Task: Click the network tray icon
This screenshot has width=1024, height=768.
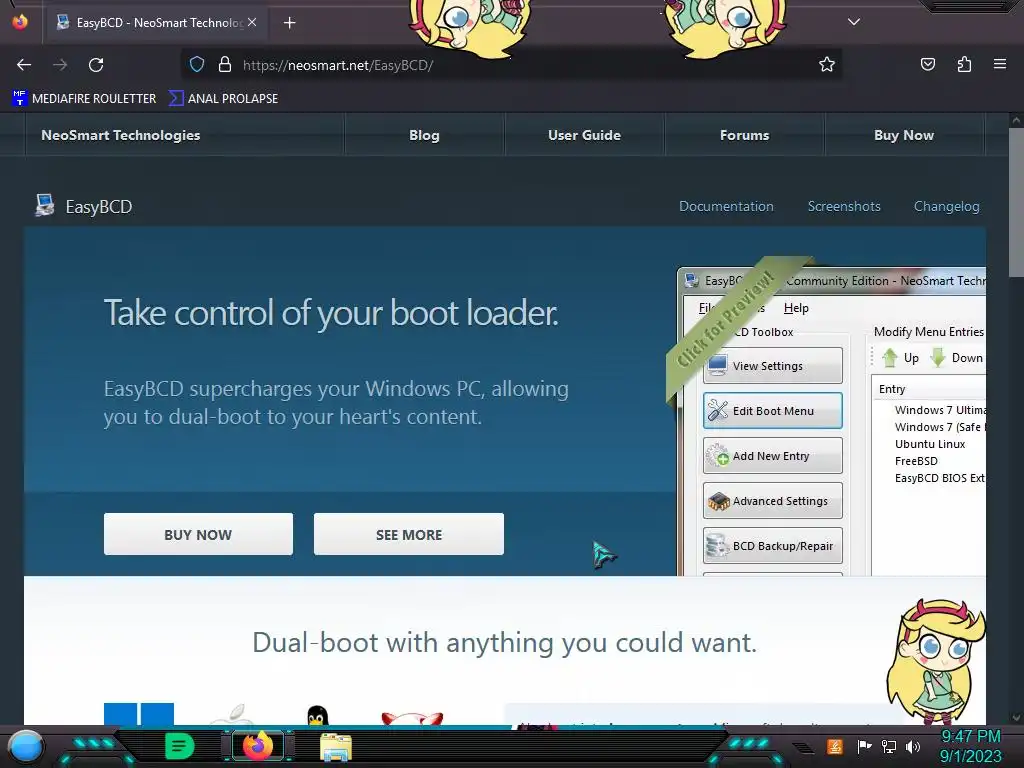Action: 889,746
